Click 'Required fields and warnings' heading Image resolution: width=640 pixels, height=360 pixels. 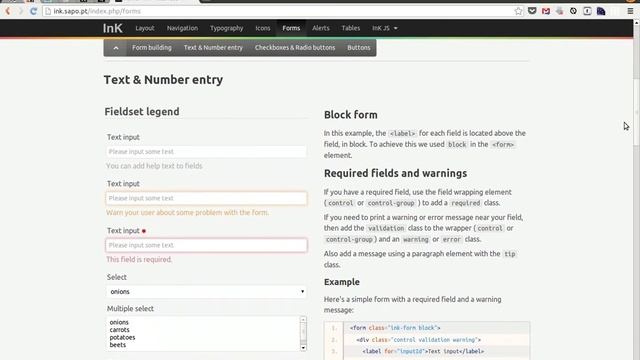[x=395, y=173]
